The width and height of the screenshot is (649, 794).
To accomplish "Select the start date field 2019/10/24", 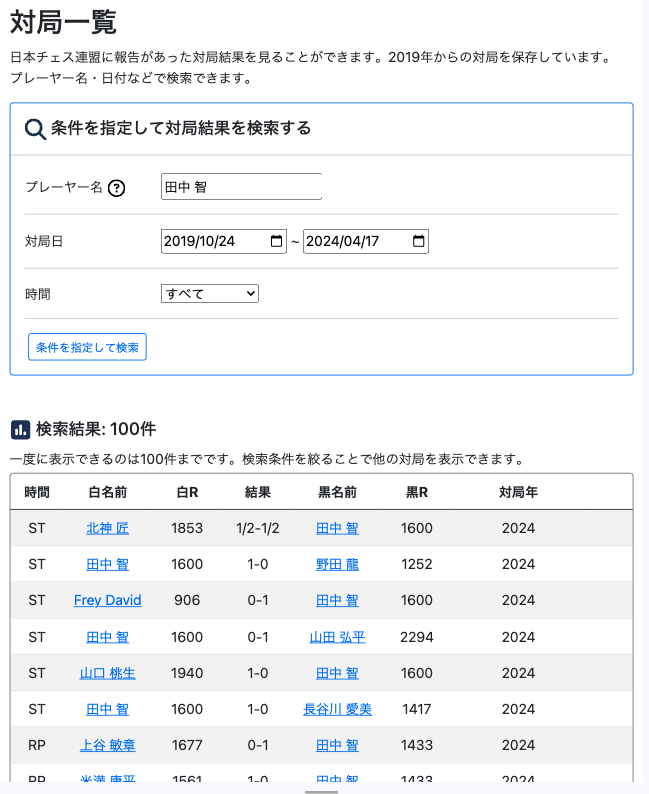I will [224, 241].
